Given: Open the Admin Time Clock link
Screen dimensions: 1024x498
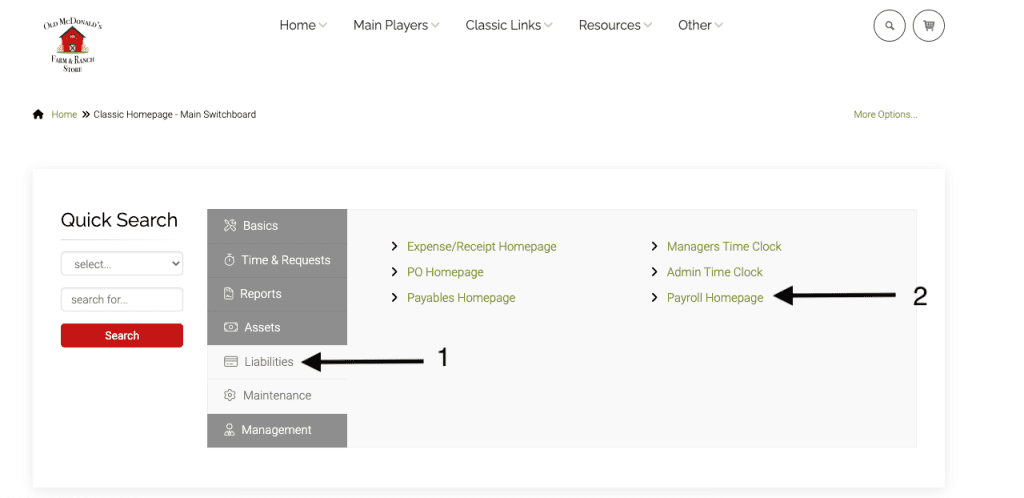Looking at the screenshot, I should [x=714, y=272].
